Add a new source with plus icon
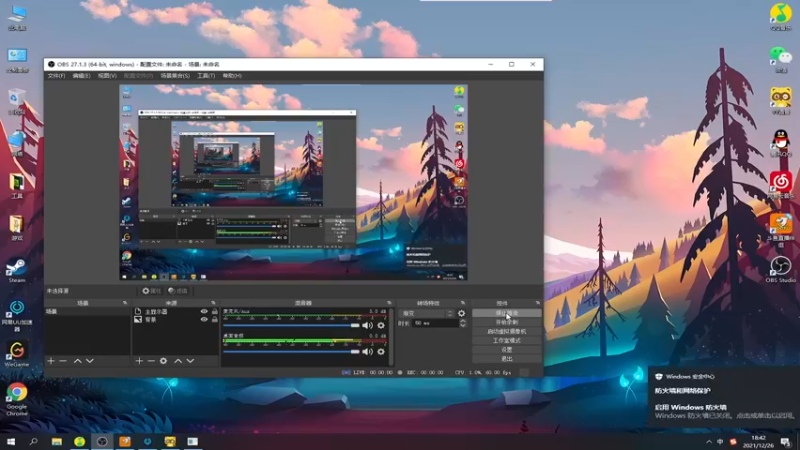This screenshot has width=800, height=450. 139,361
